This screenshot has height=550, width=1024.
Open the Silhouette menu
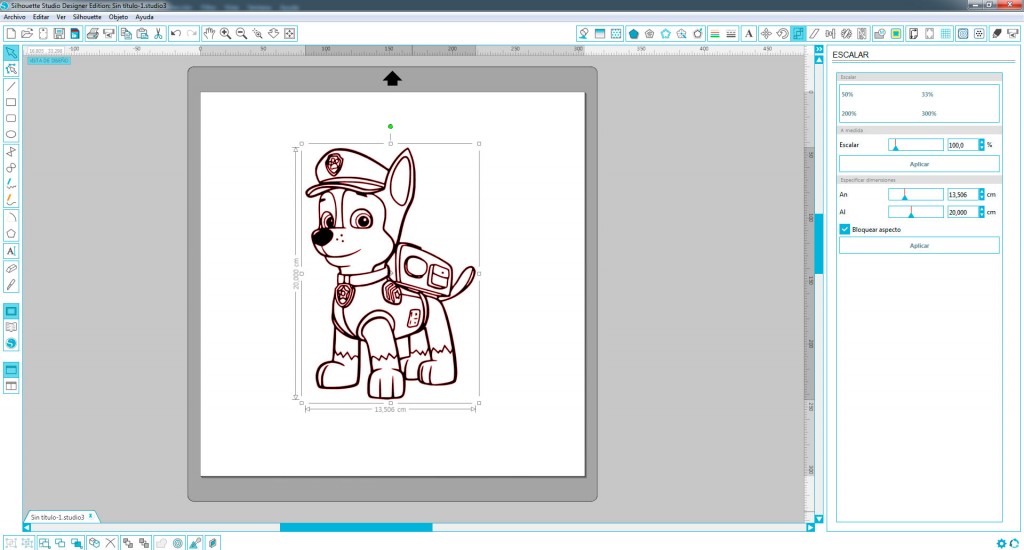click(87, 17)
